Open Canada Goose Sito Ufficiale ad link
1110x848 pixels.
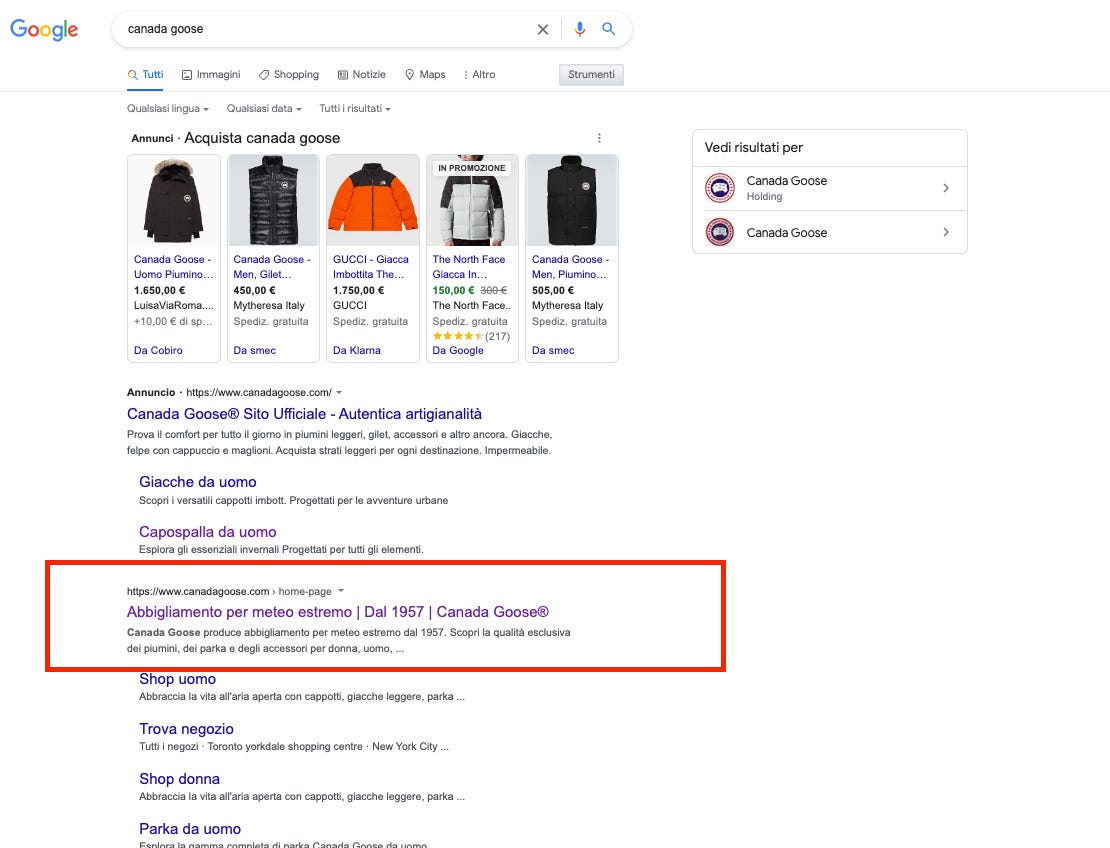(x=304, y=414)
